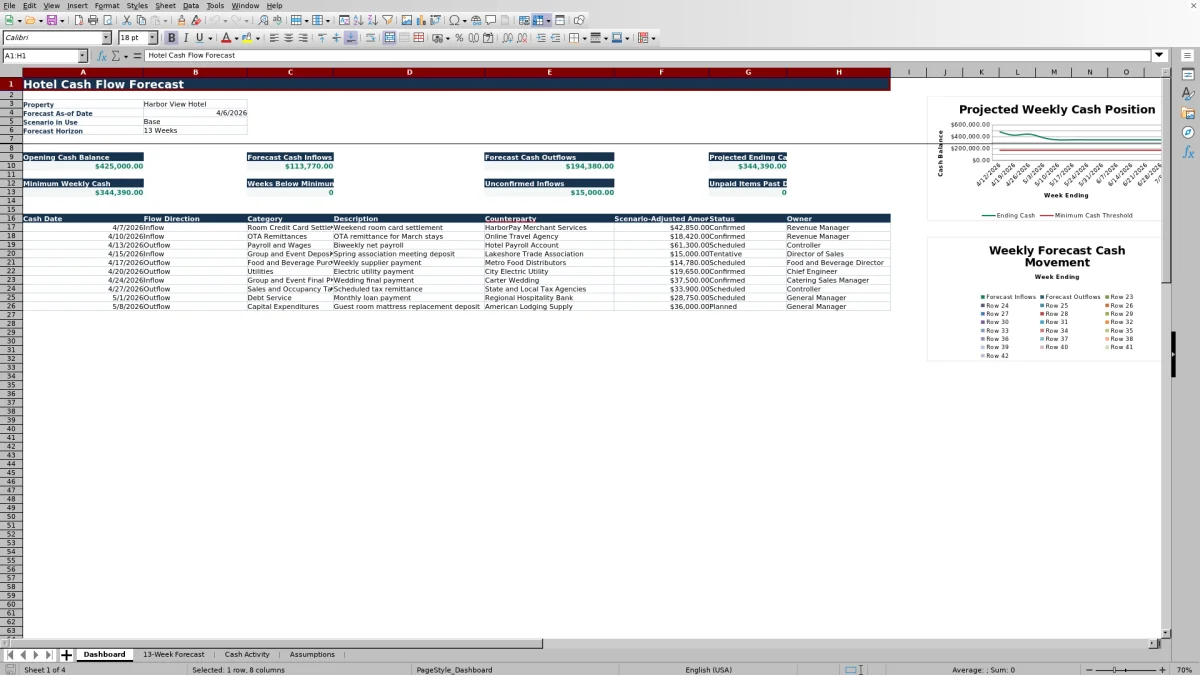Click the formula input line
This screenshot has width=1200, height=675.
pos(648,56)
